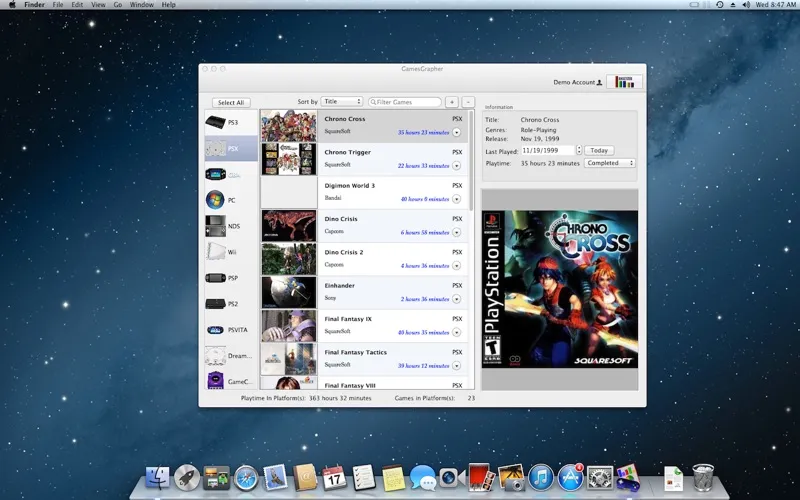Expand options arrow for Chrono Cross

(x=457, y=132)
